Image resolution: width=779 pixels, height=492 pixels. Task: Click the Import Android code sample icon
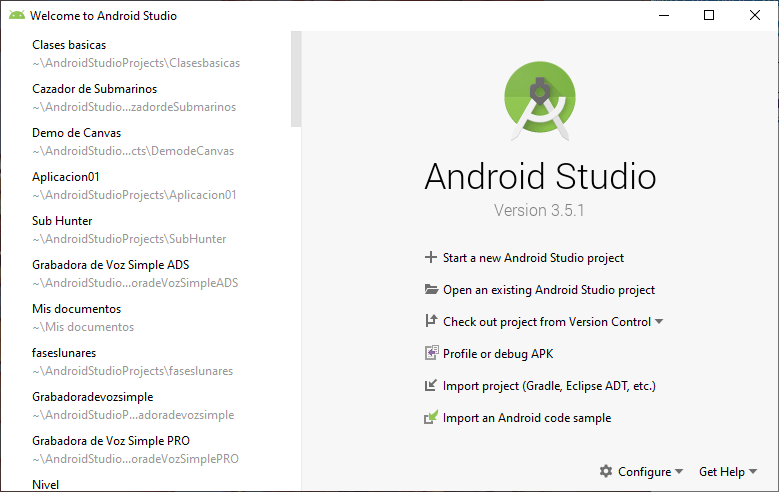(431, 418)
